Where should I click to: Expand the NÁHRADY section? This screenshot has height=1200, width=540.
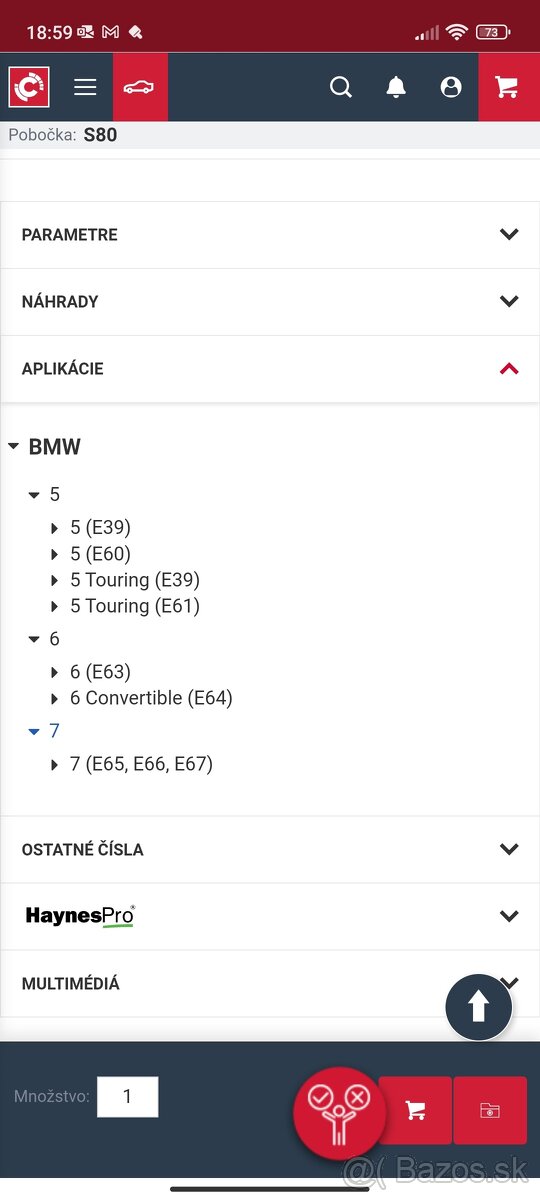[270, 302]
